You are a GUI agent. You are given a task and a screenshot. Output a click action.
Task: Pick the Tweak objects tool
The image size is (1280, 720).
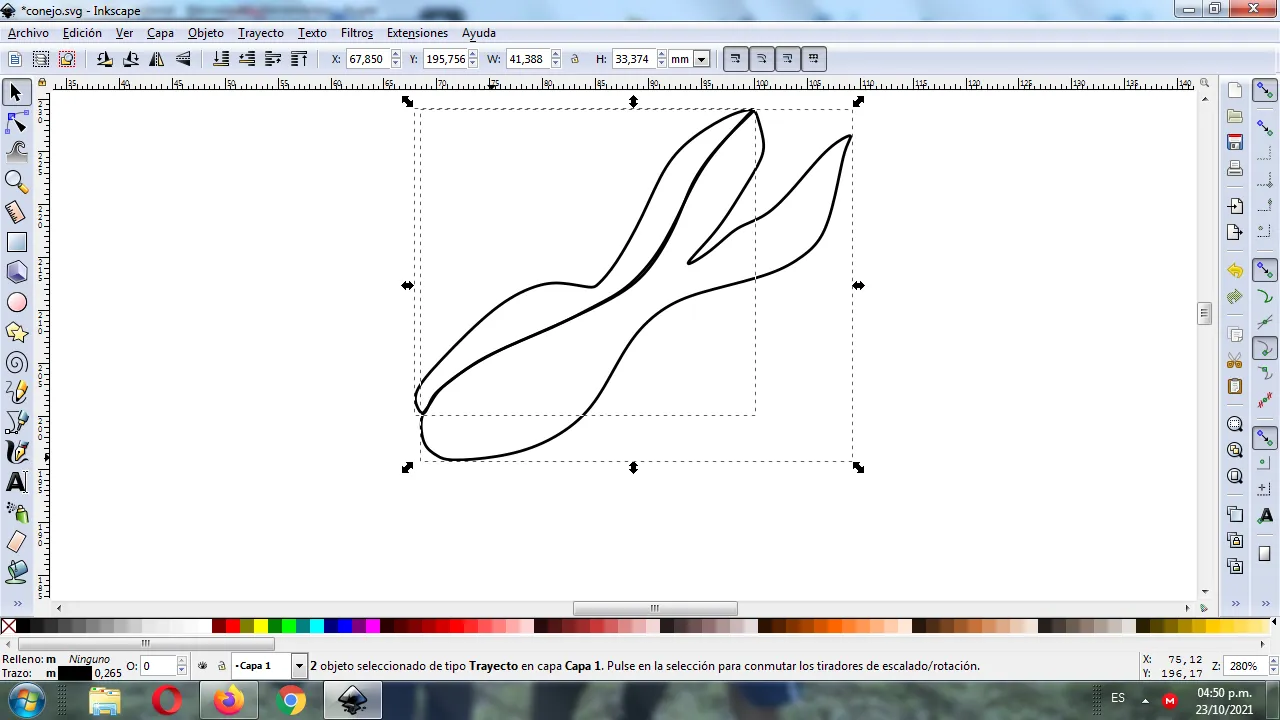(x=16, y=152)
